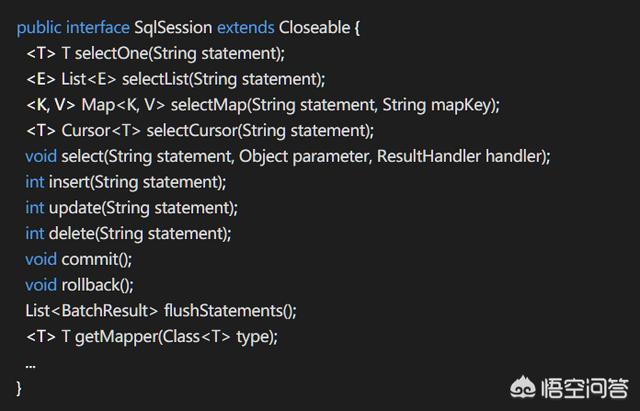Click the Closeable type name
The height and width of the screenshot is (411, 640).
(314, 28)
